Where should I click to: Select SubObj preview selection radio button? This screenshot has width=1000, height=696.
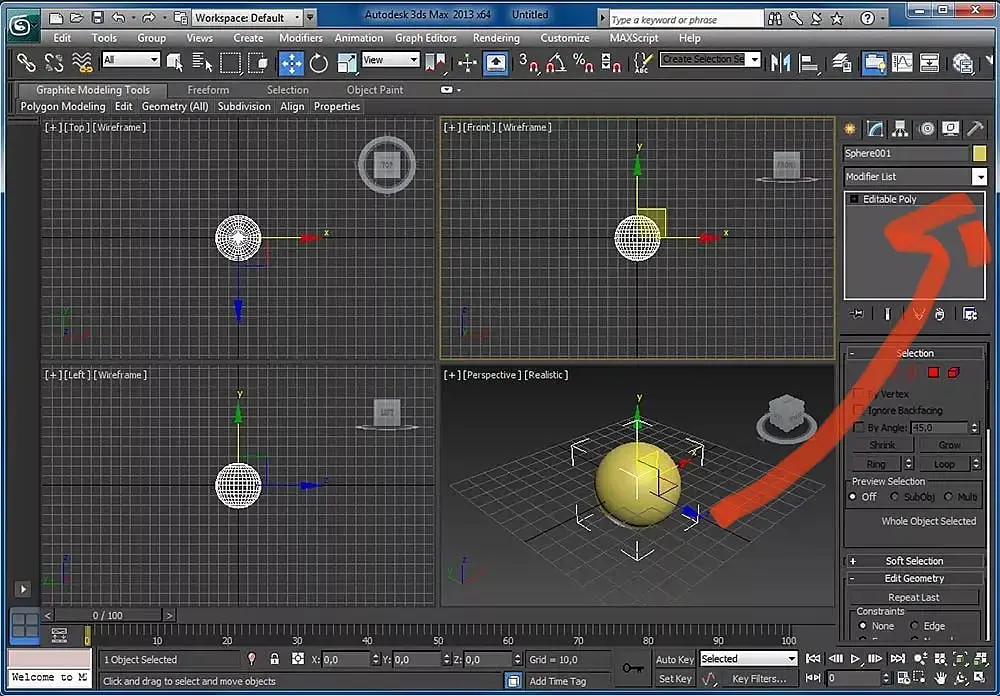pos(894,497)
